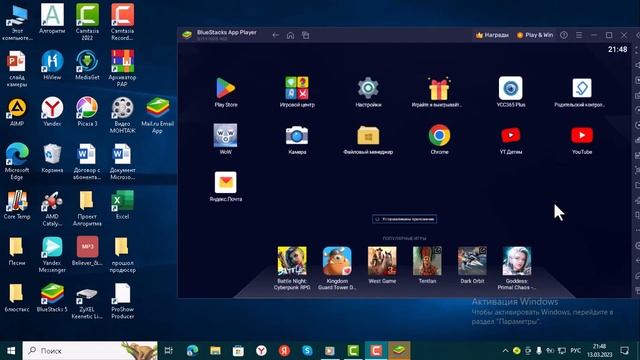Image resolution: width=640 pixels, height=360 pixels.
Task: Select the Песни folder on desktop
Action: click(17, 247)
